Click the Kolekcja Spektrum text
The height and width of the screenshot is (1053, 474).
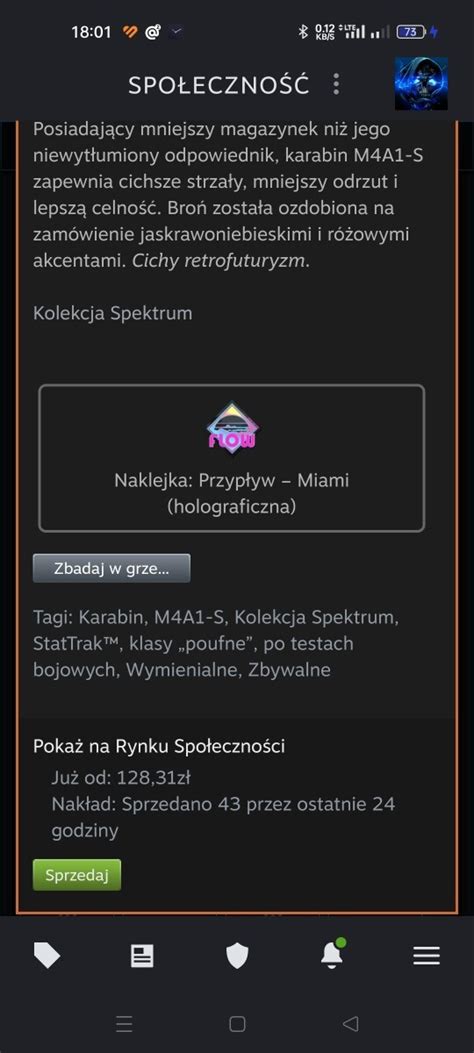(x=113, y=313)
